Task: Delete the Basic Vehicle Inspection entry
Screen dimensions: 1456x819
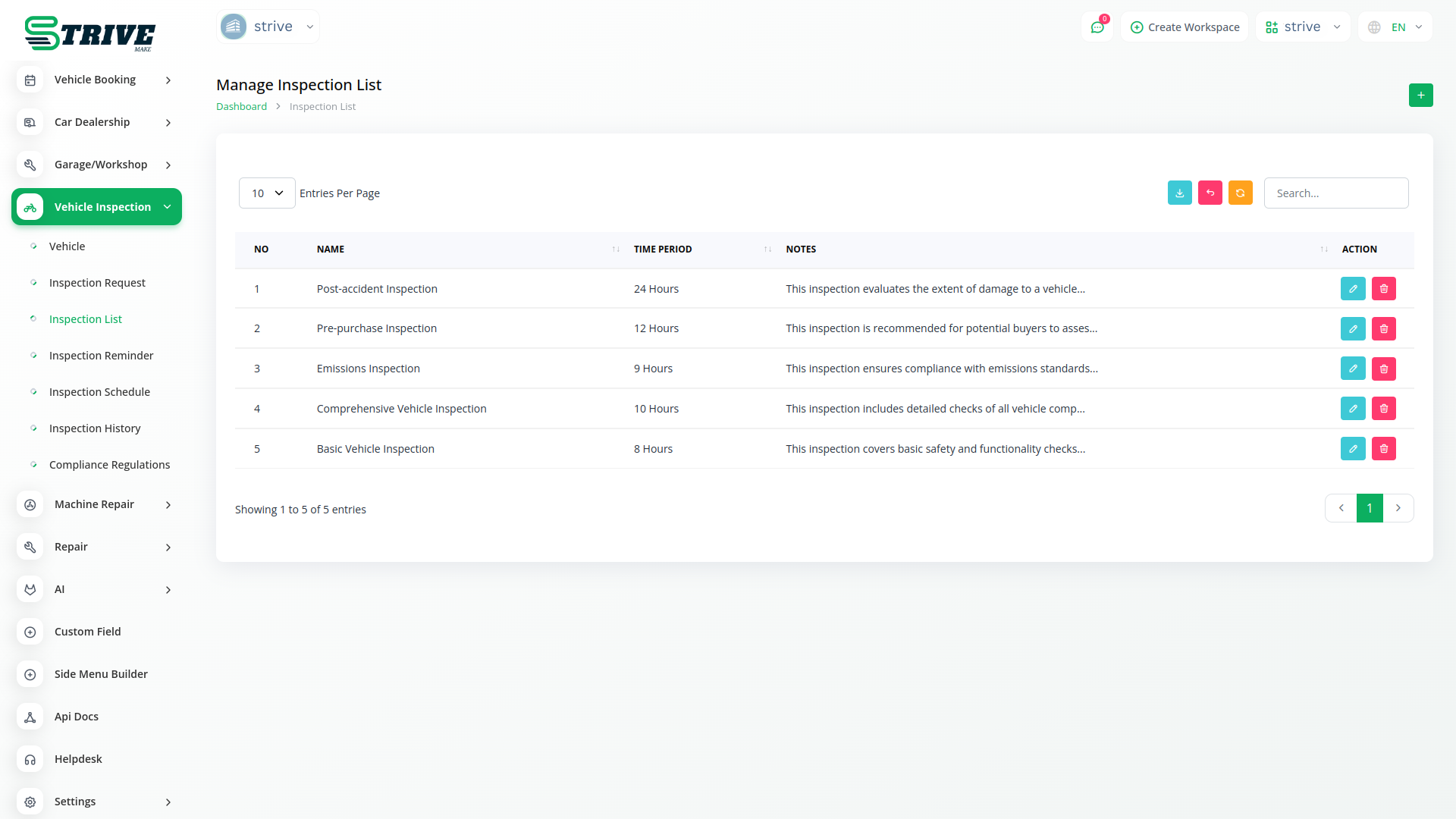Action: tap(1383, 449)
